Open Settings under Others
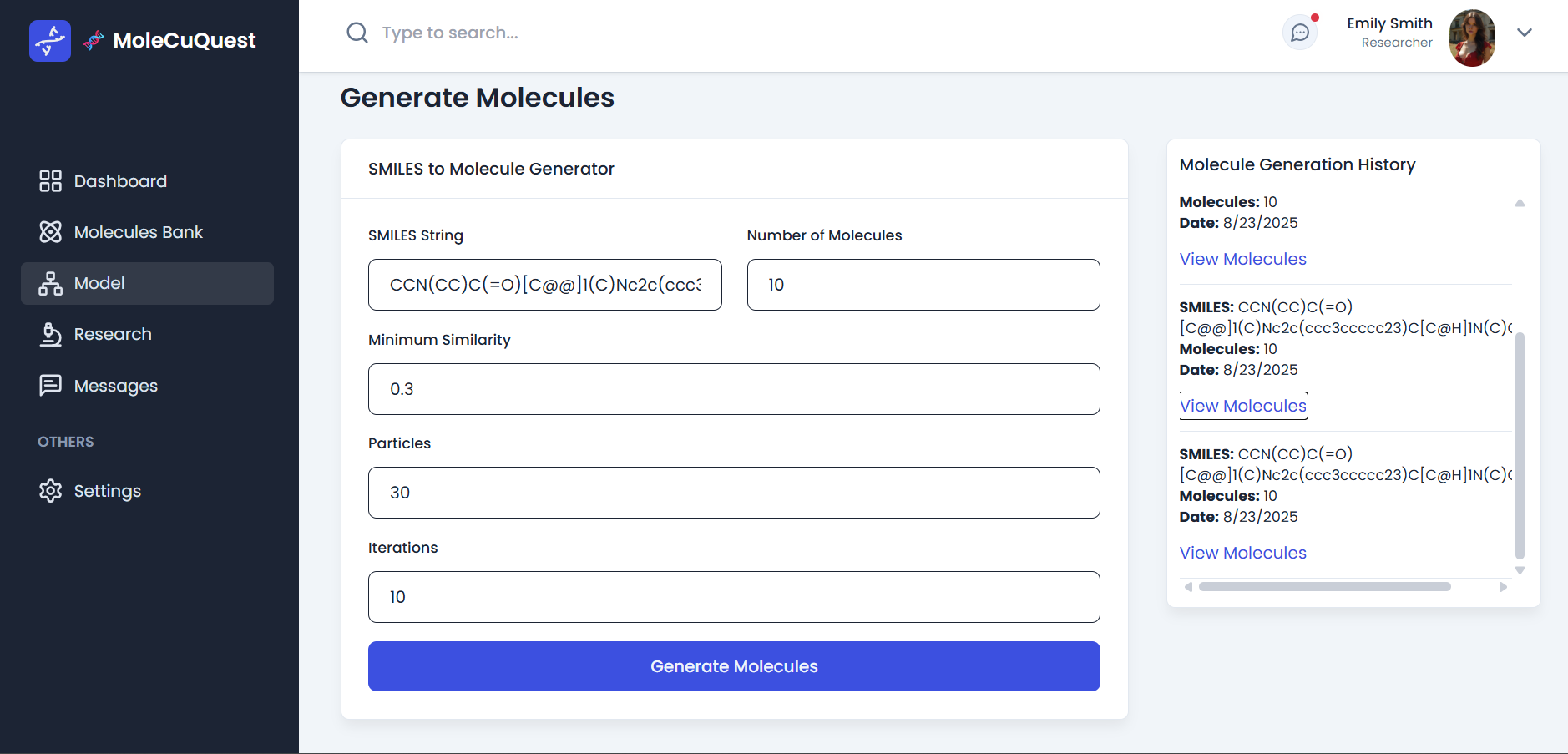The image size is (1568, 754). [147, 491]
